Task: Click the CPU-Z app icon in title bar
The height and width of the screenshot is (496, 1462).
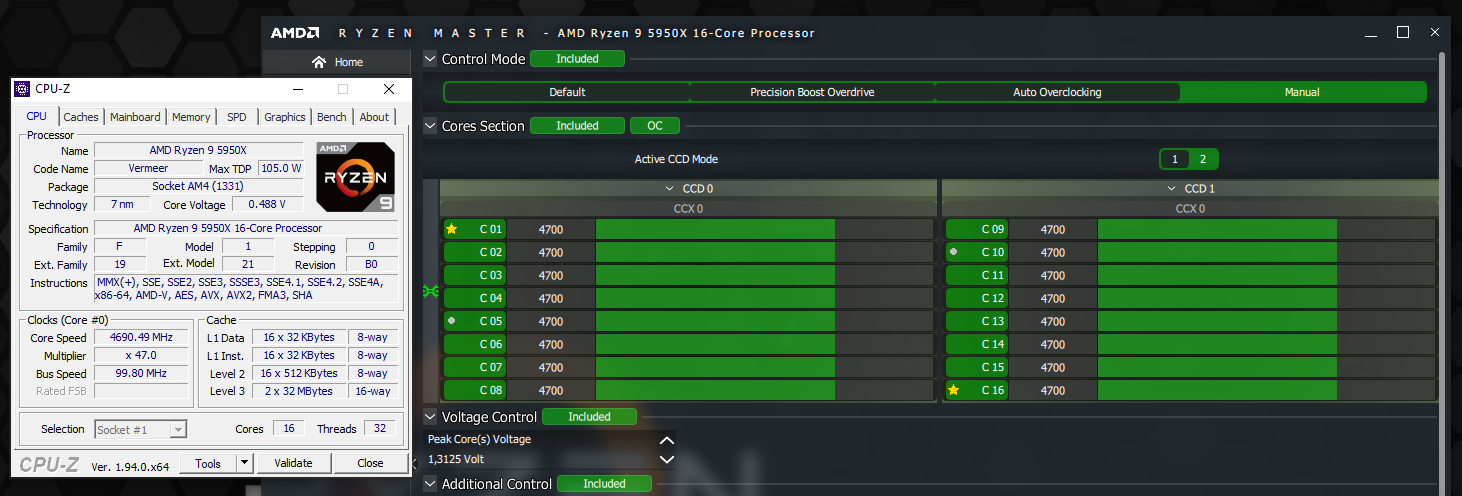Action: 22,89
